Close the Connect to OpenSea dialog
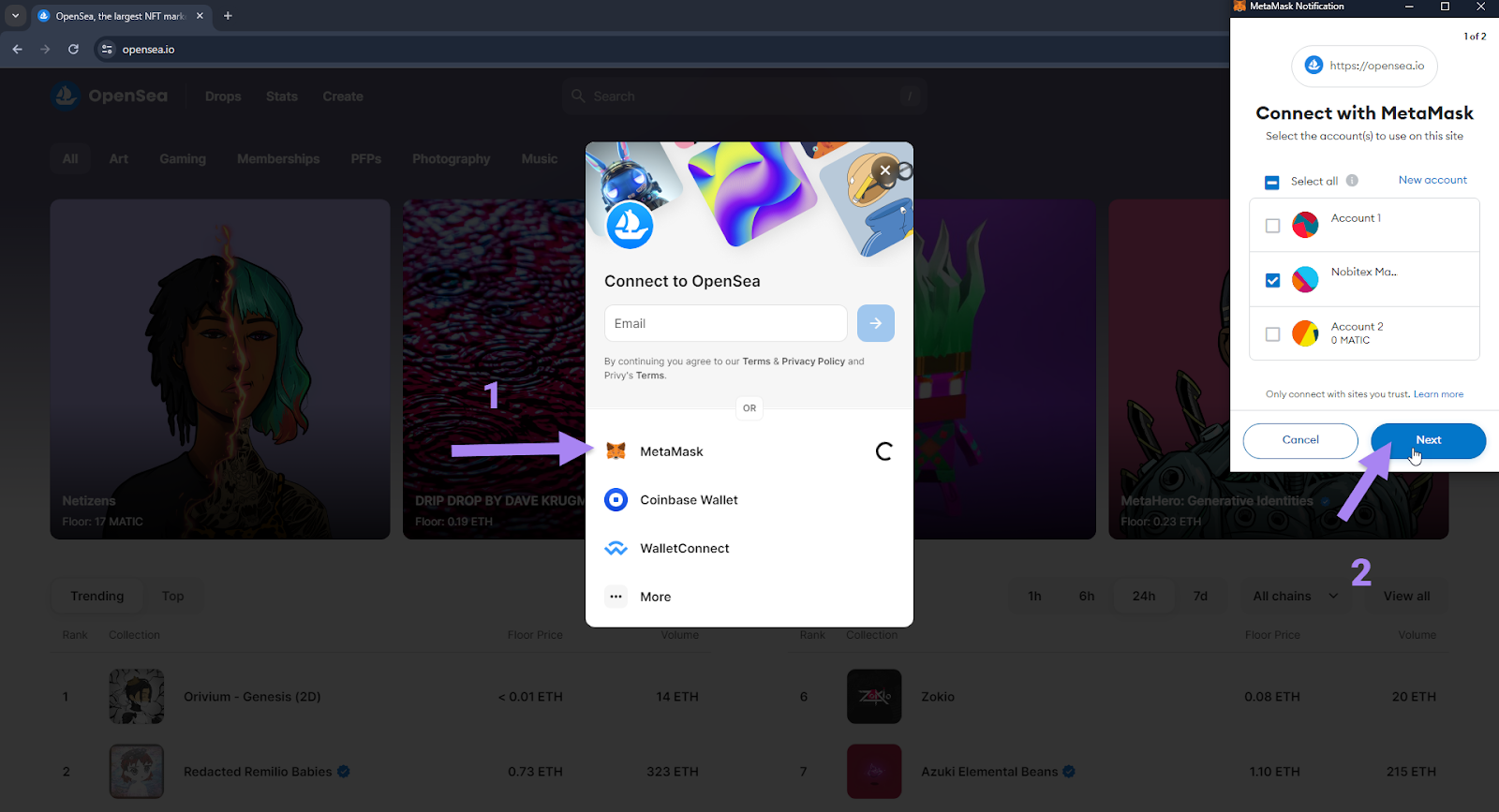The width and height of the screenshot is (1499, 812). coord(884,170)
